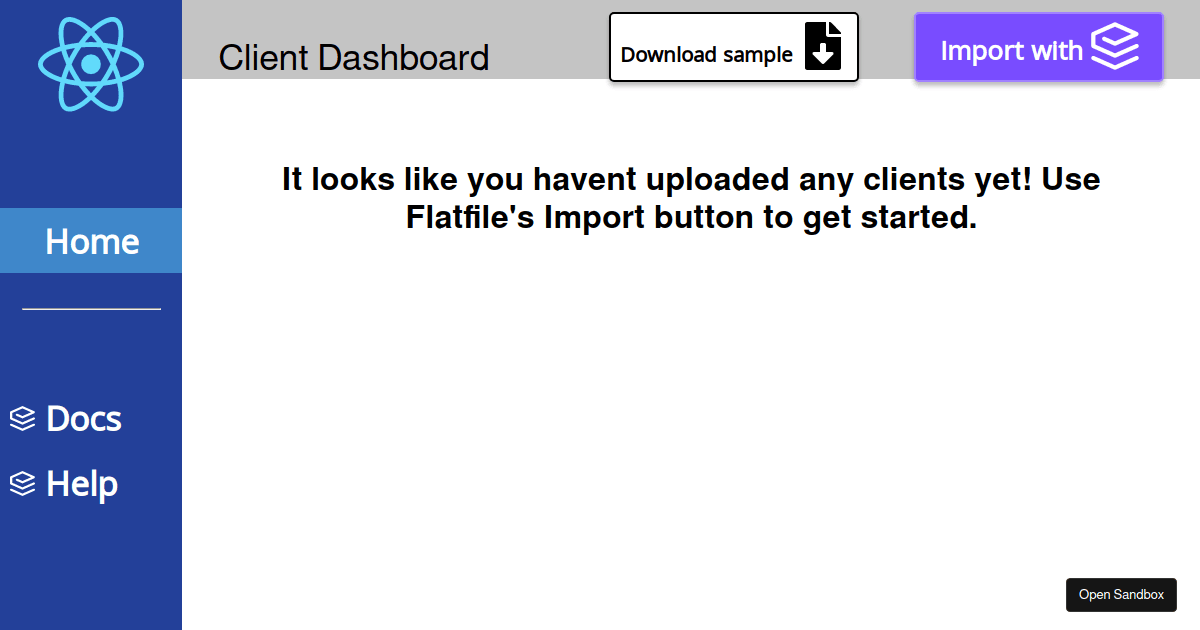Click the Client Dashboard title
The image size is (1200, 630).
click(x=354, y=58)
